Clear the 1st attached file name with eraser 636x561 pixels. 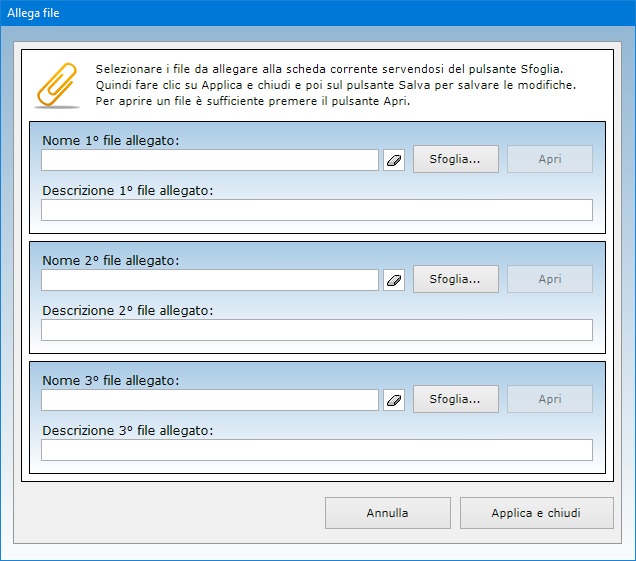point(394,160)
